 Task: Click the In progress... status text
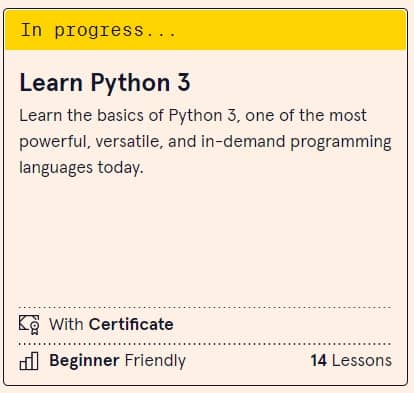pyautogui.click(x=98, y=30)
